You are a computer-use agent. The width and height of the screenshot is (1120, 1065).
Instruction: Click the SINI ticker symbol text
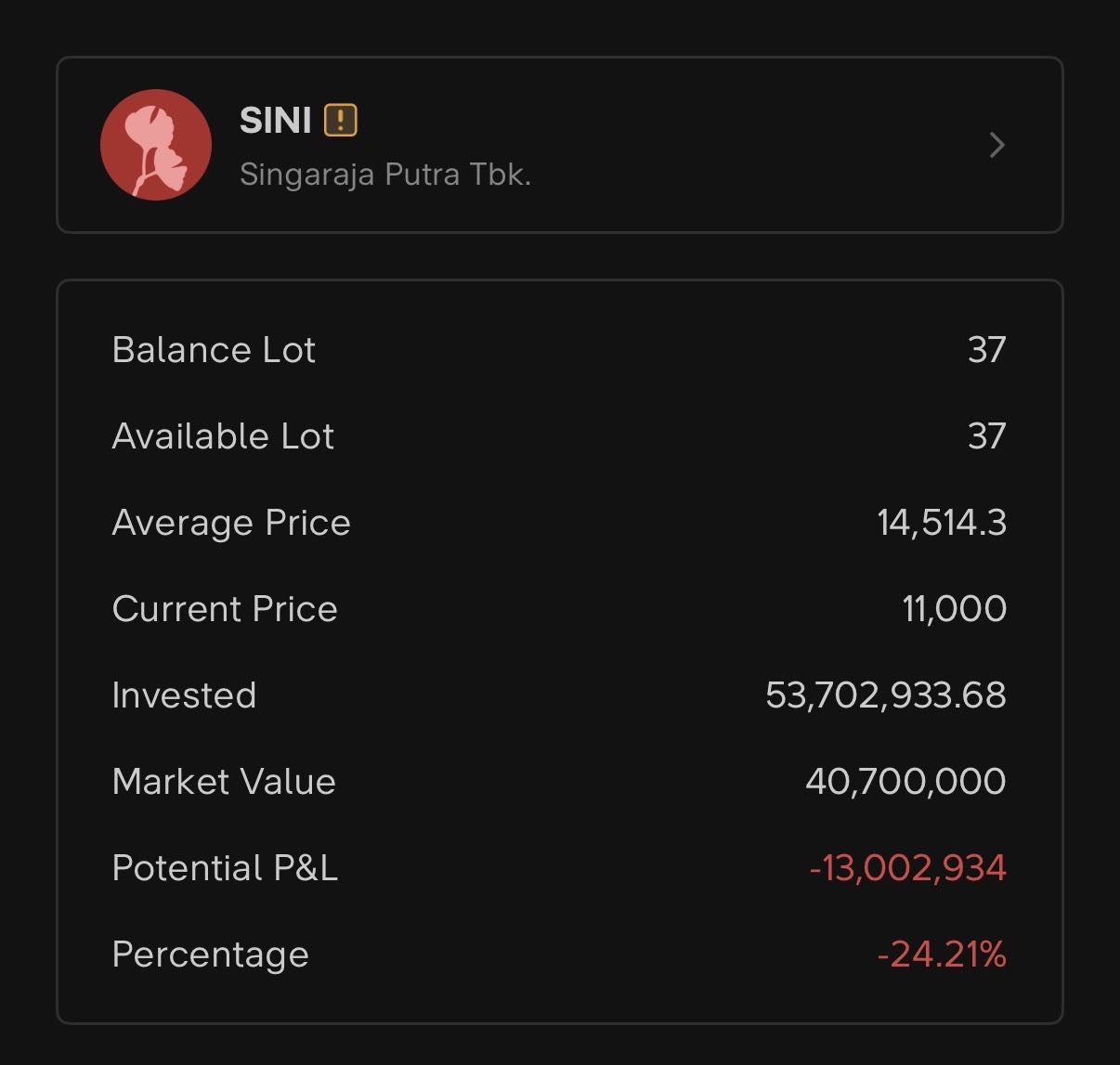(x=276, y=121)
